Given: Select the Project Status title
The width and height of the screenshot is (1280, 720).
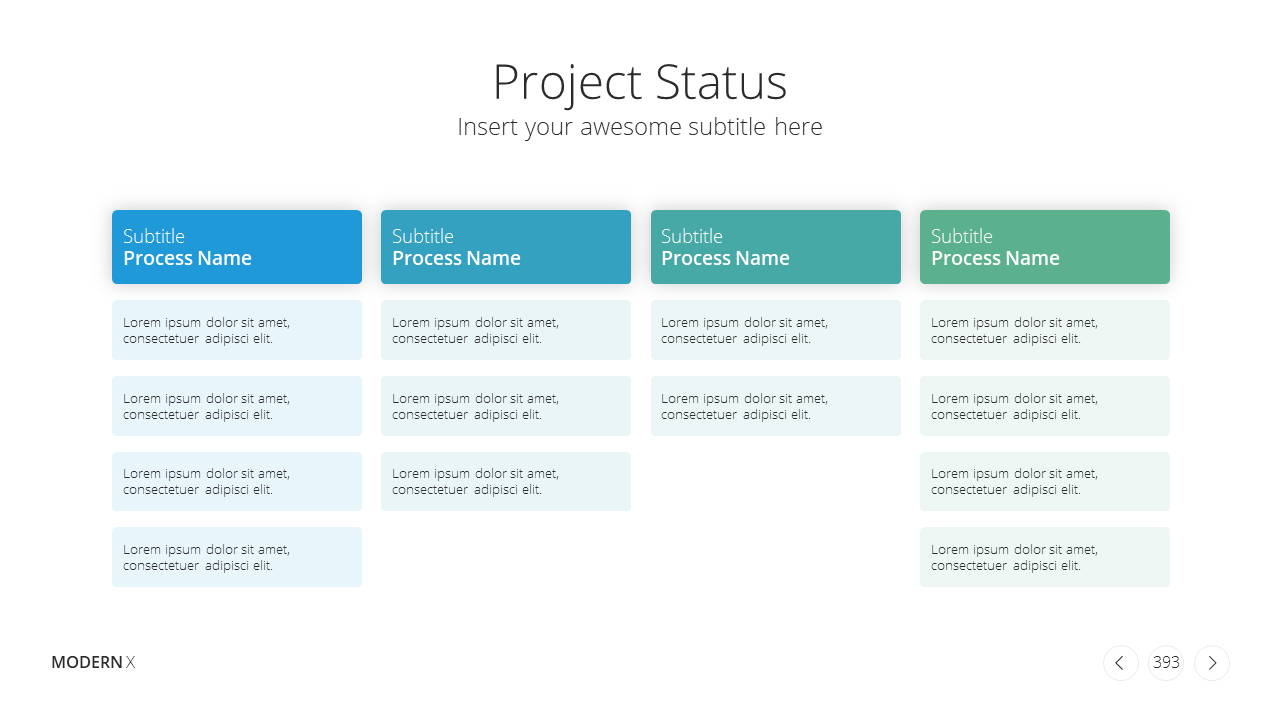Looking at the screenshot, I should tap(640, 82).
